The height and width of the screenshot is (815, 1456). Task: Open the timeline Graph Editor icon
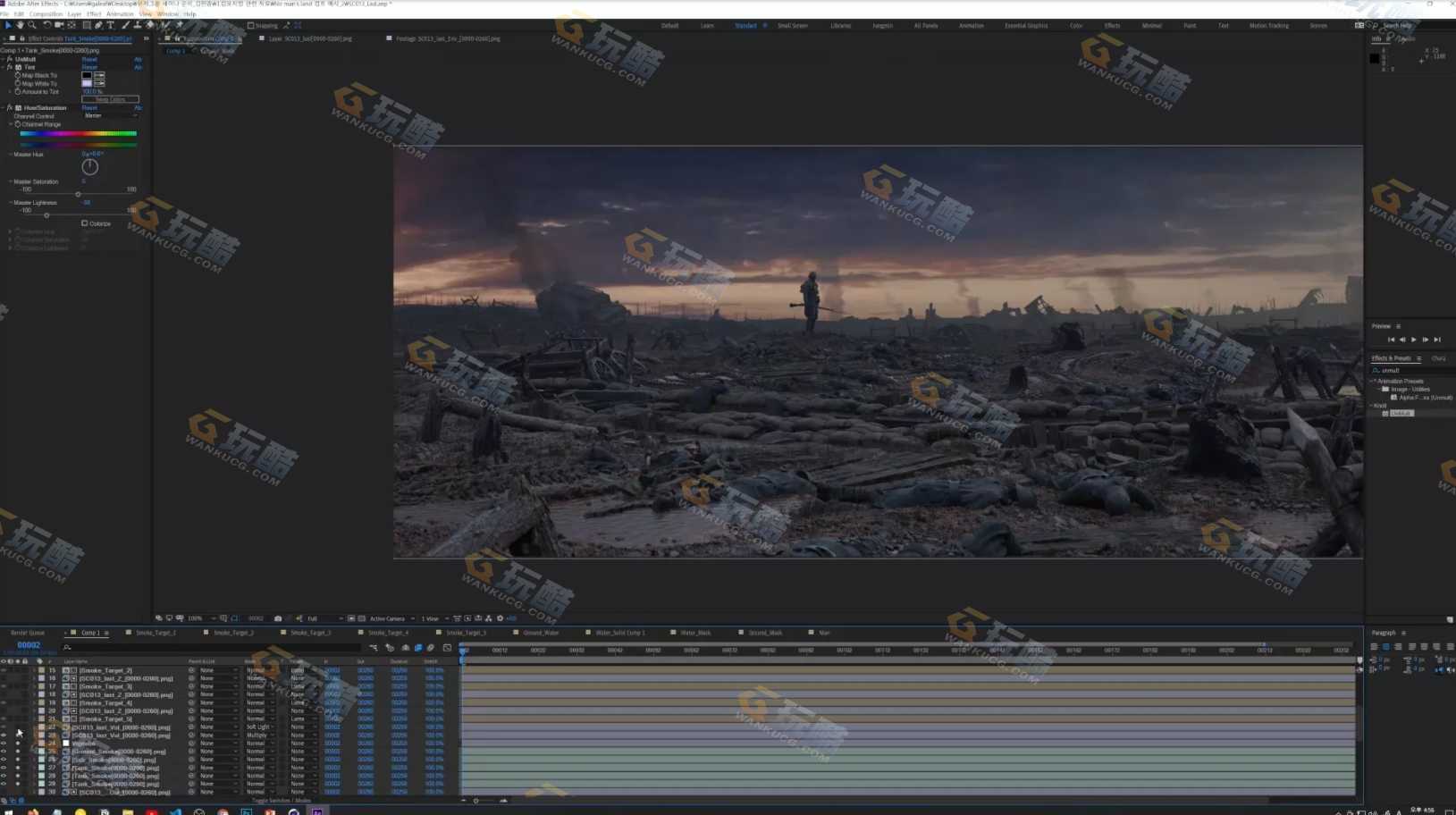point(447,648)
